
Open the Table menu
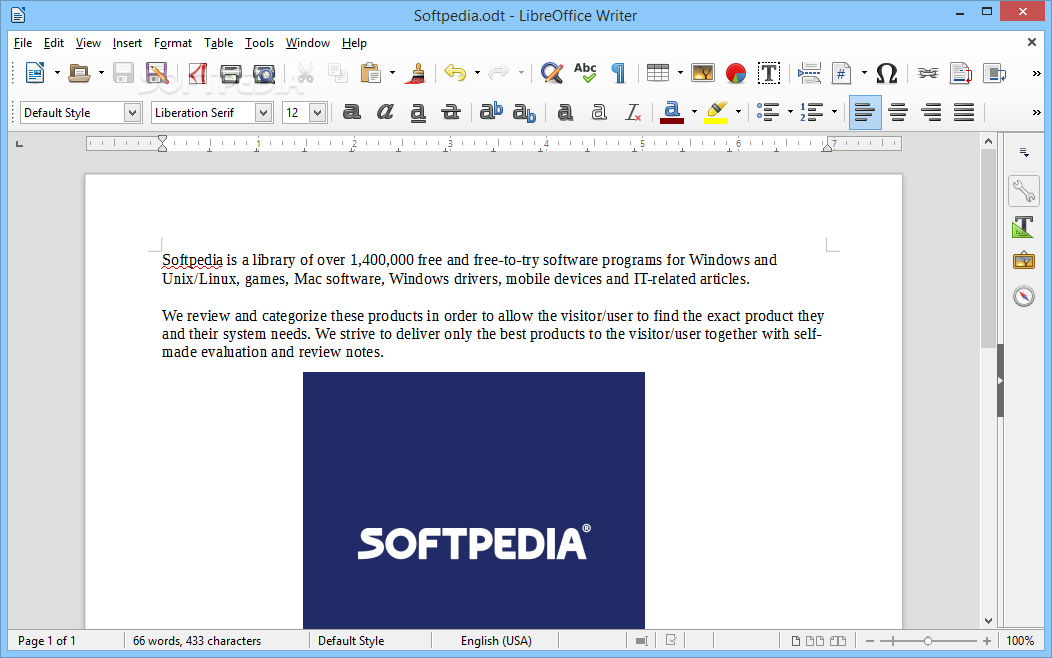pyautogui.click(x=219, y=43)
